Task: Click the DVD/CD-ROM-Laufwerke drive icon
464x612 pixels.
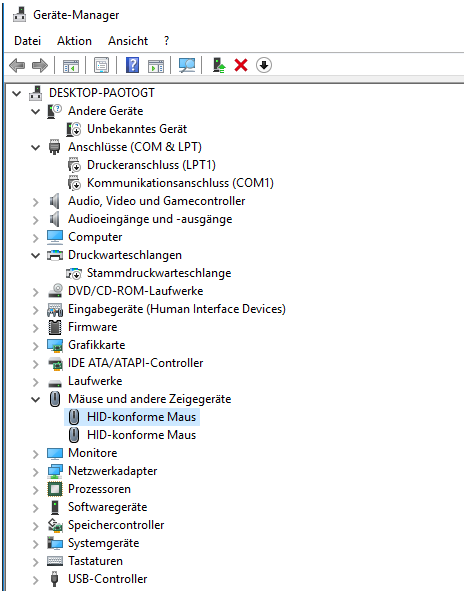Action: [55, 291]
